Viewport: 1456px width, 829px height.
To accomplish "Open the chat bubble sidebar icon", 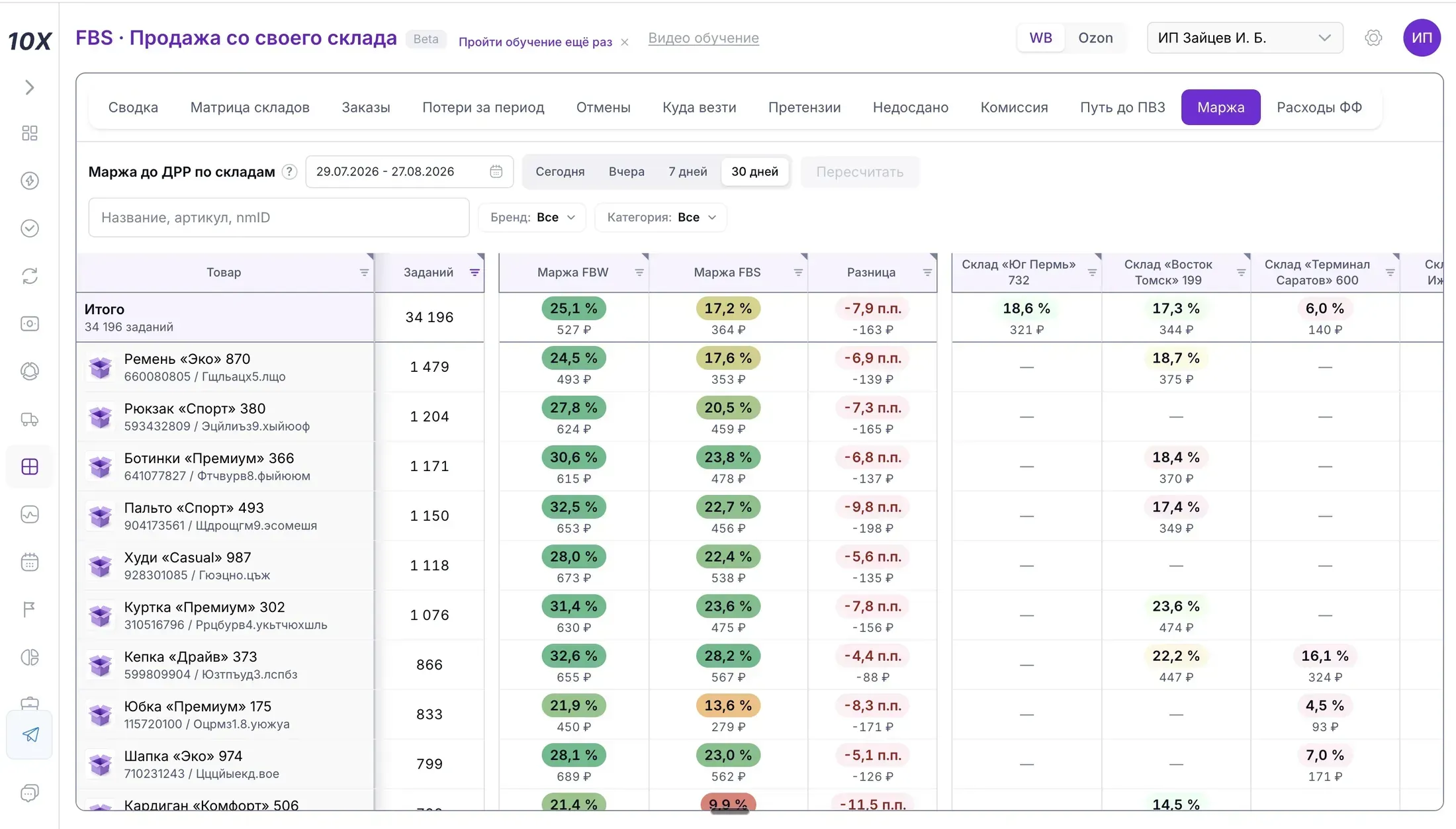I will [29, 793].
